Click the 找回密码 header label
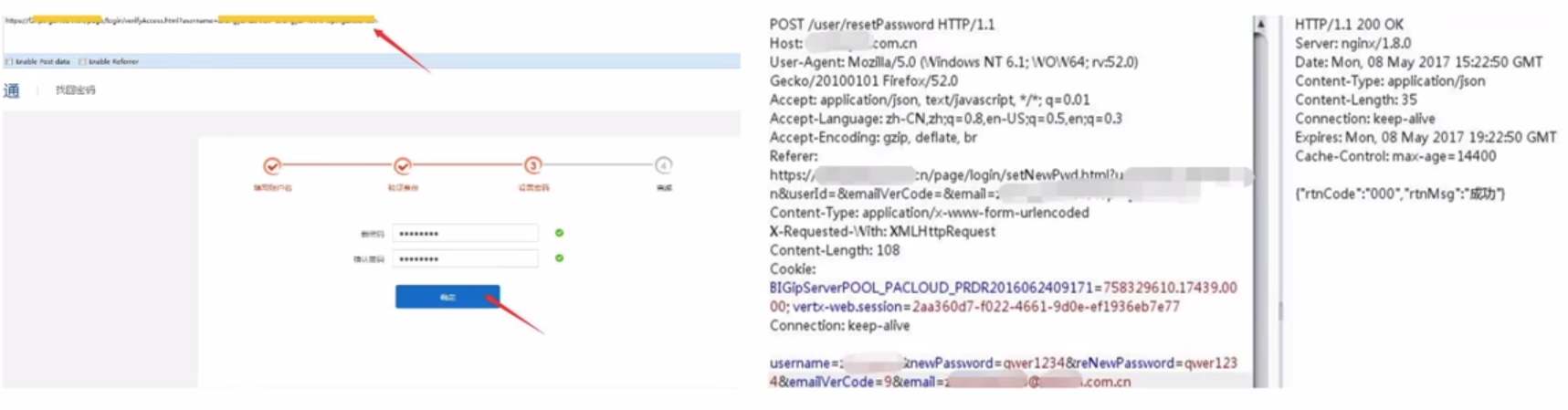 pyautogui.click(x=75, y=90)
